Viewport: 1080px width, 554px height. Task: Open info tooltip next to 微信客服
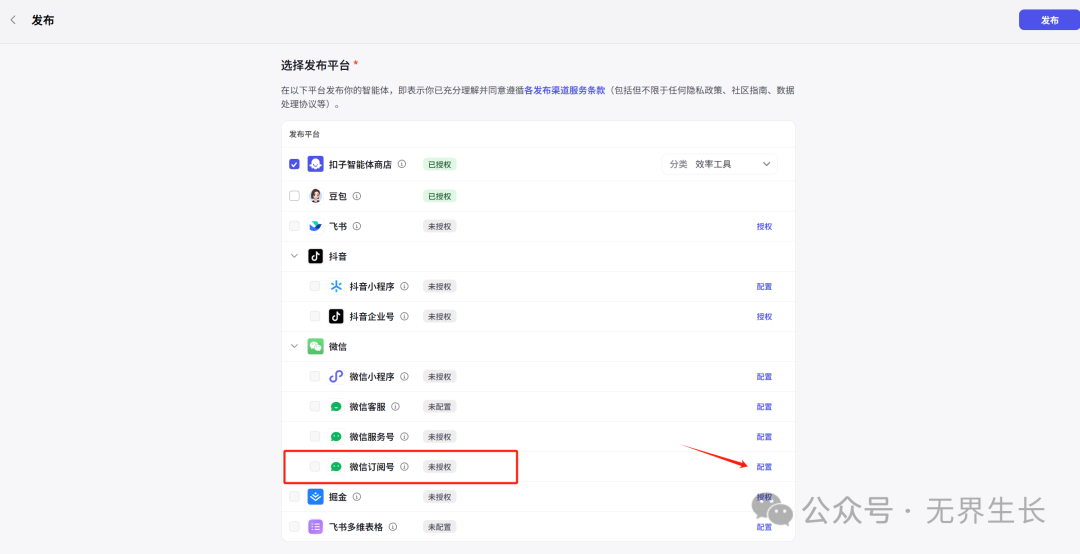click(395, 407)
